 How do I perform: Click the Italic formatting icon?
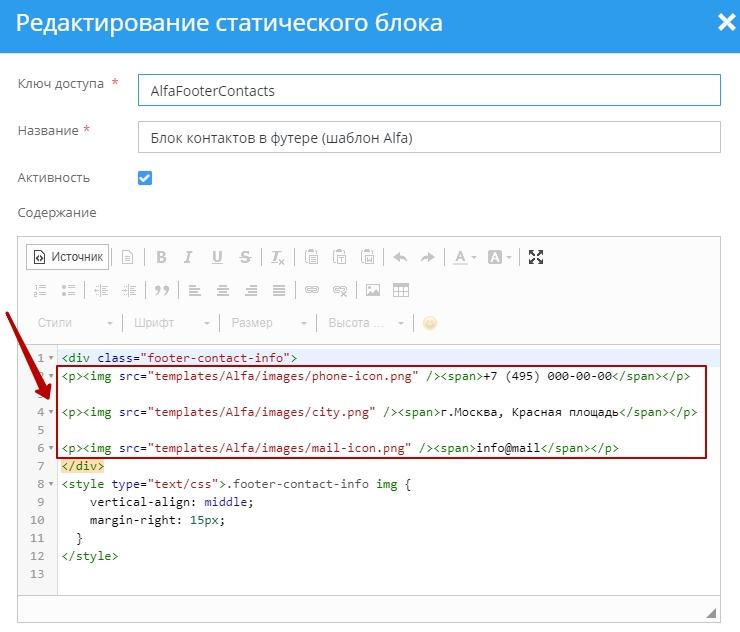189,257
